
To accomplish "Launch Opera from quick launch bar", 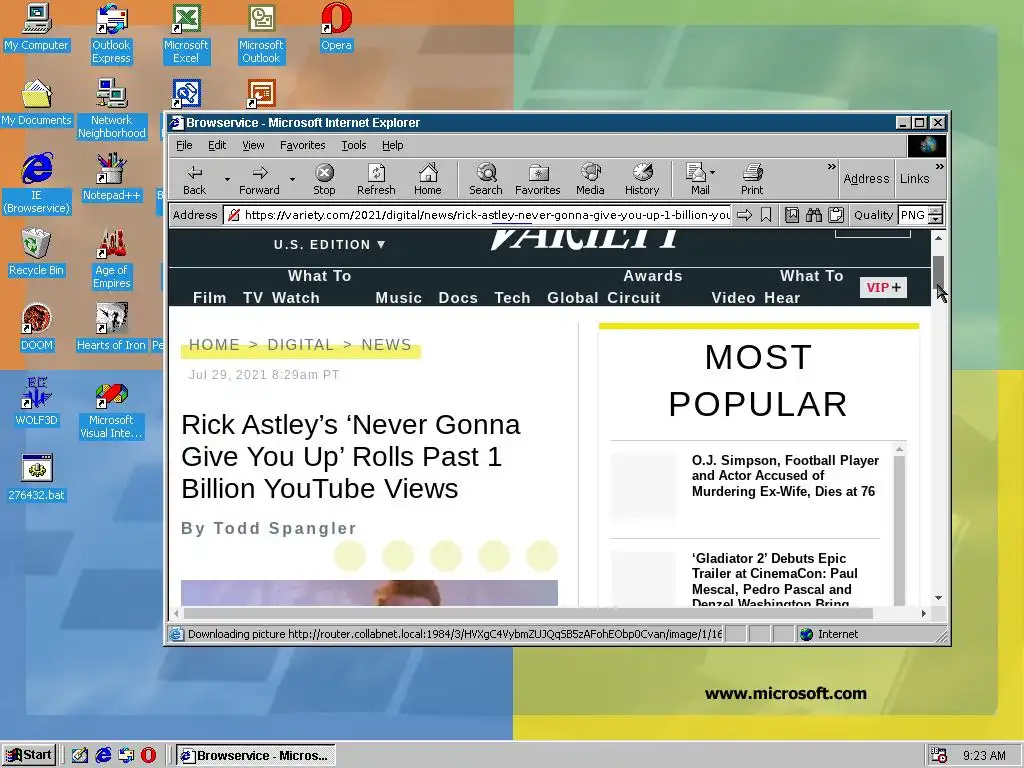I will pyautogui.click(x=148, y=755).
